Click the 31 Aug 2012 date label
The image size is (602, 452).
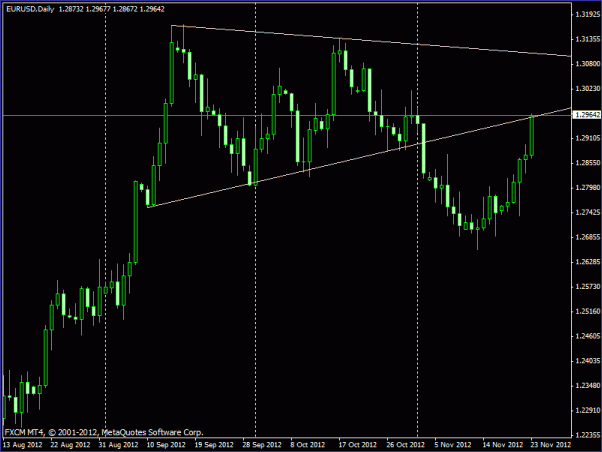pyautogui.click(x=118, y=445)
